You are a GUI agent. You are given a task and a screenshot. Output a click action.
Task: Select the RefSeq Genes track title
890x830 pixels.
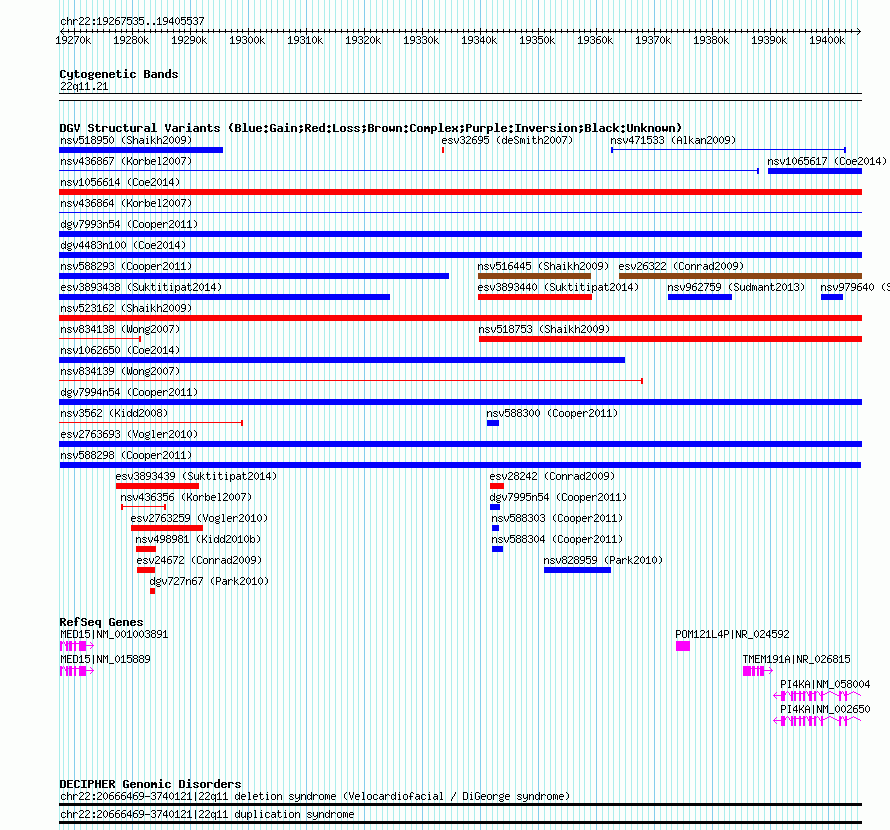click(101, 622)
